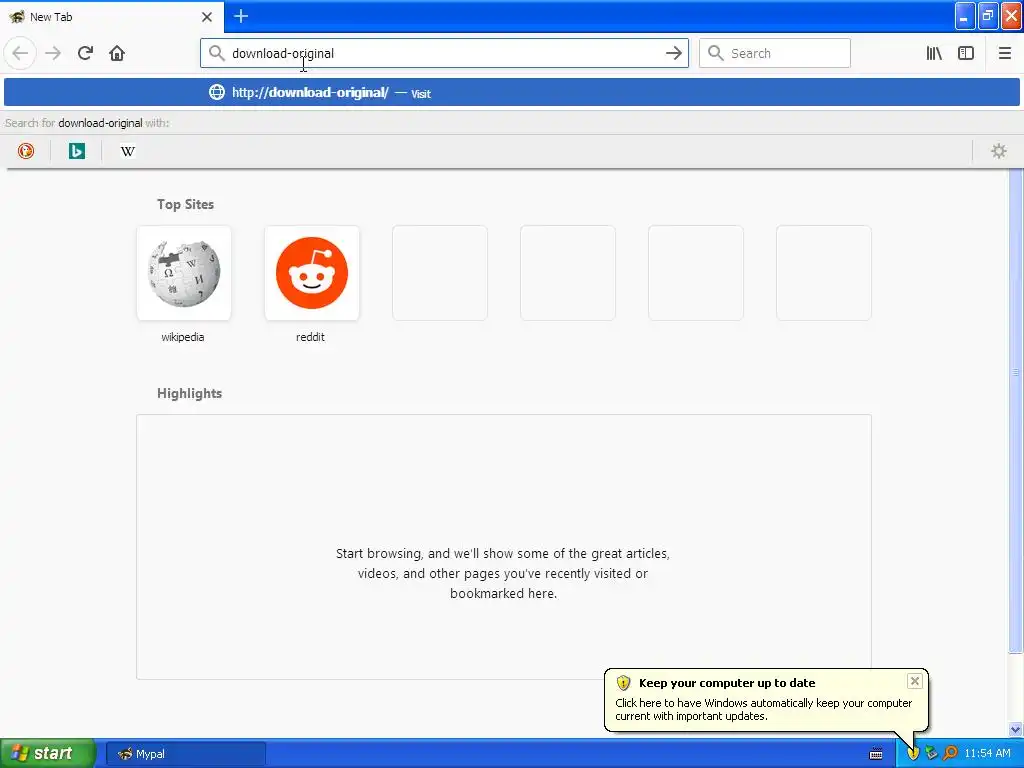Viewport: 1024px width, 768px height.
Task: Click the network connection tray icon
Action: click(931, 754)
